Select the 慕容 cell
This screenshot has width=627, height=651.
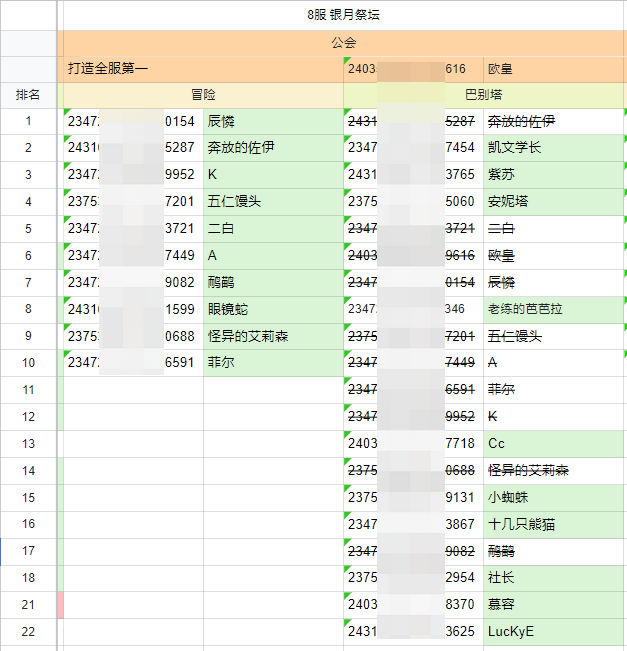click(552, 605)
